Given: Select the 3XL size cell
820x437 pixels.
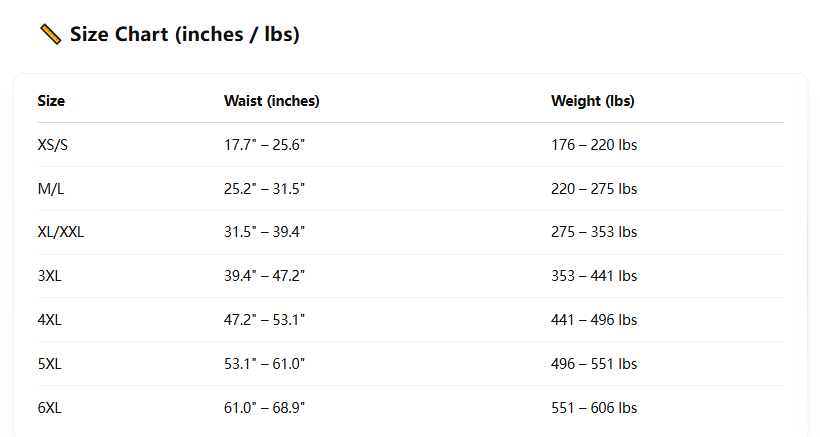Looking at the screenshot, I should [50, 276].
